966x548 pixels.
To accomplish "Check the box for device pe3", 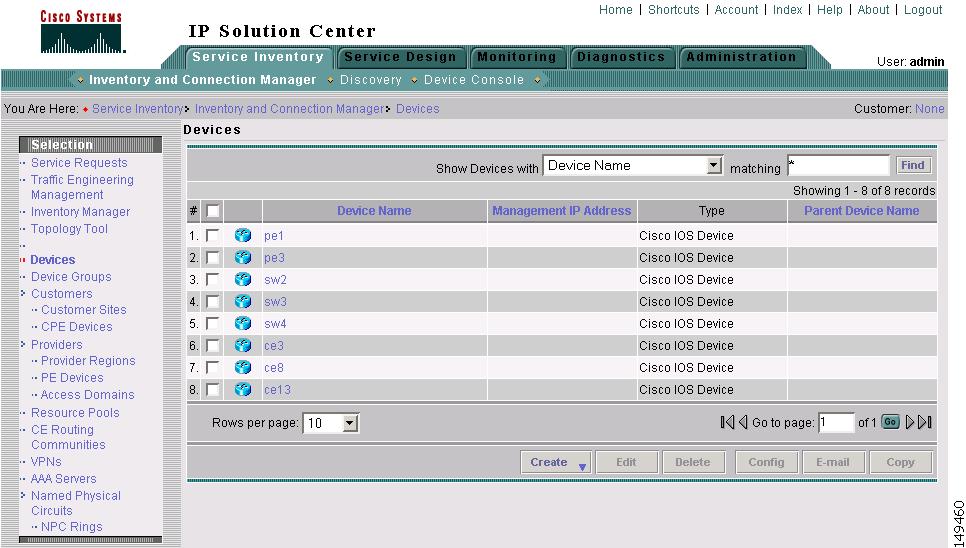I will click(x=213, y=257).
